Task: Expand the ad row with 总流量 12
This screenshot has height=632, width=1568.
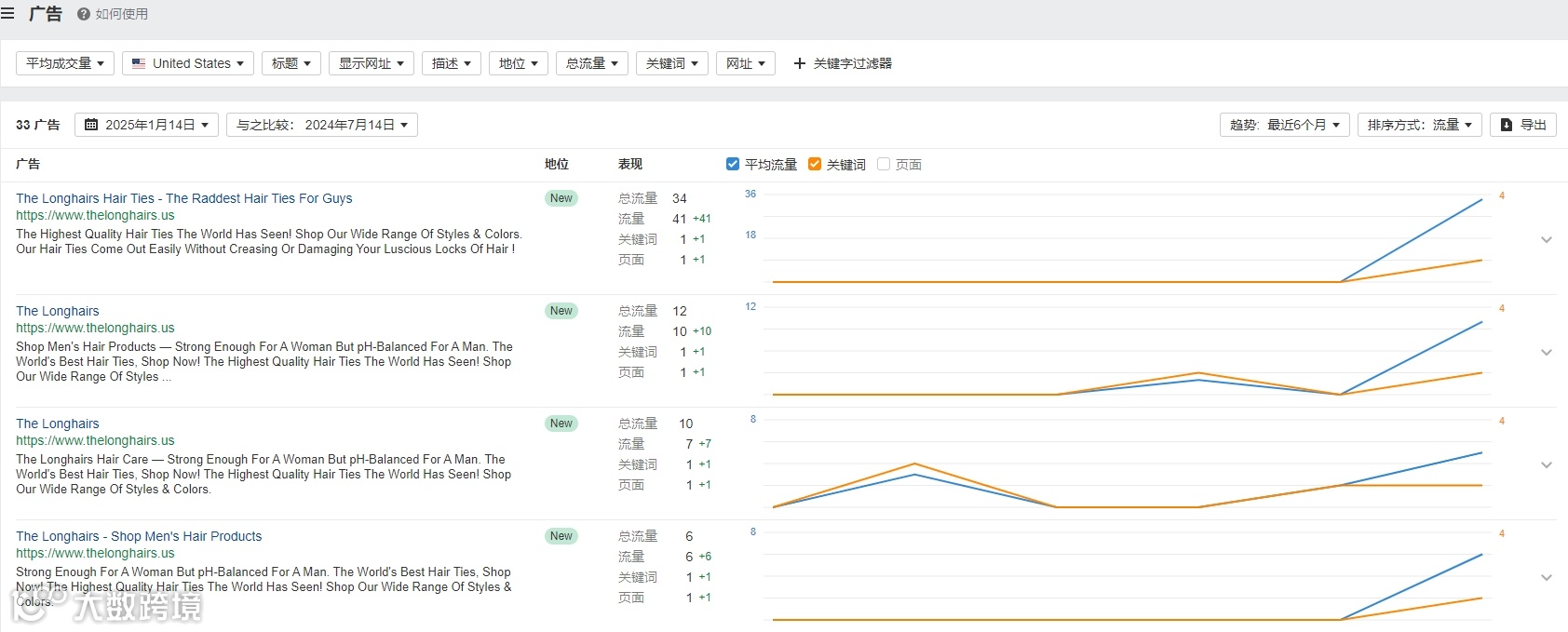Action: [1547, 352]
